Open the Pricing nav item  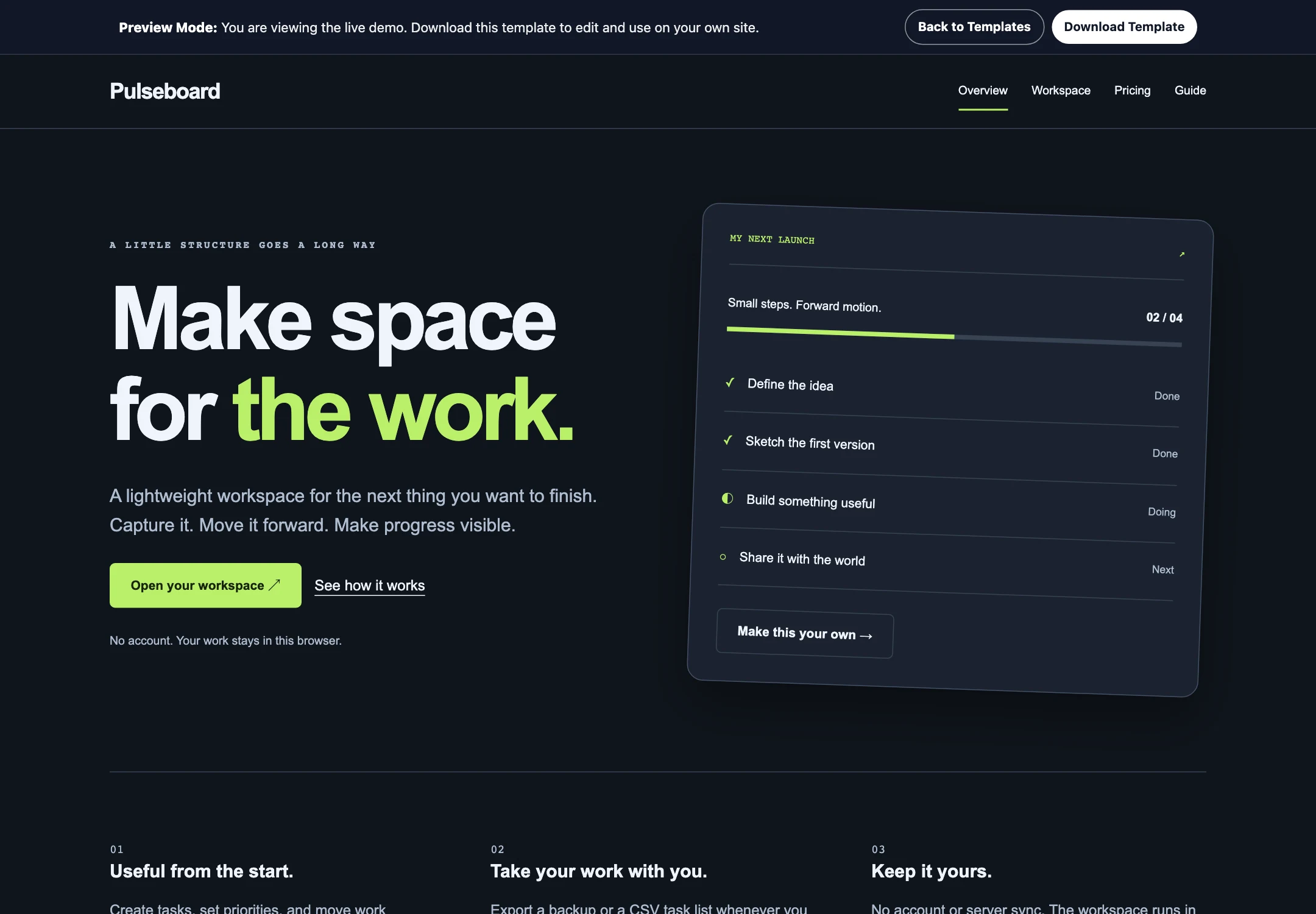(x=1133, y=90)
